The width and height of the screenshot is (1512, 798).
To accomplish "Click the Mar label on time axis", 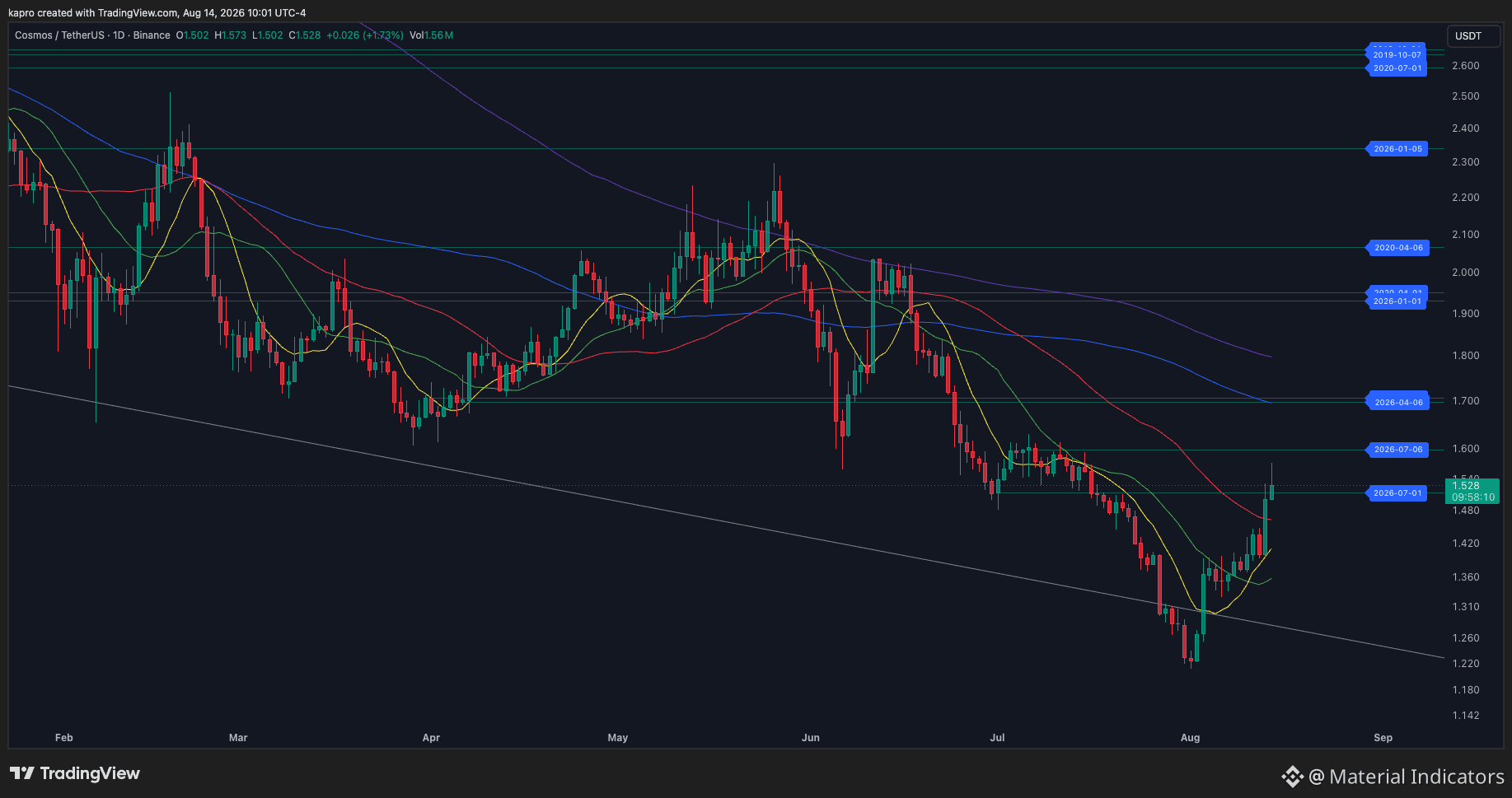I will (238, 738).
